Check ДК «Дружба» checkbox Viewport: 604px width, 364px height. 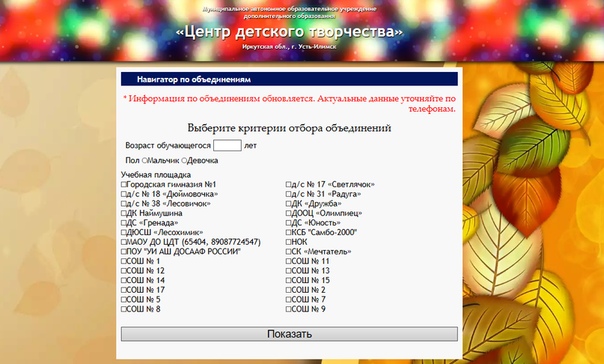288,204
